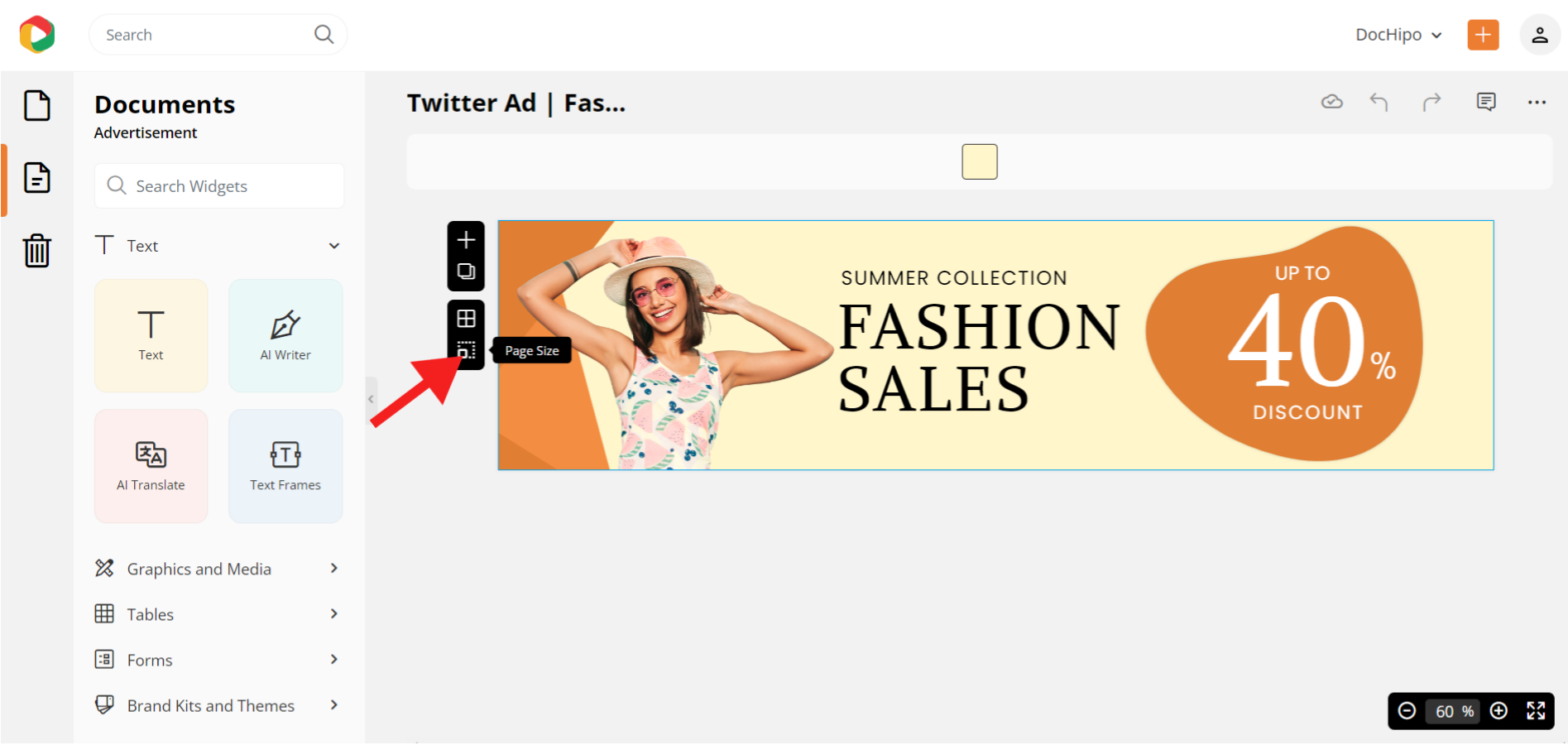1568x745 pixels.
Task: Expand Graphics and Media section
Action: pos(218,569)
